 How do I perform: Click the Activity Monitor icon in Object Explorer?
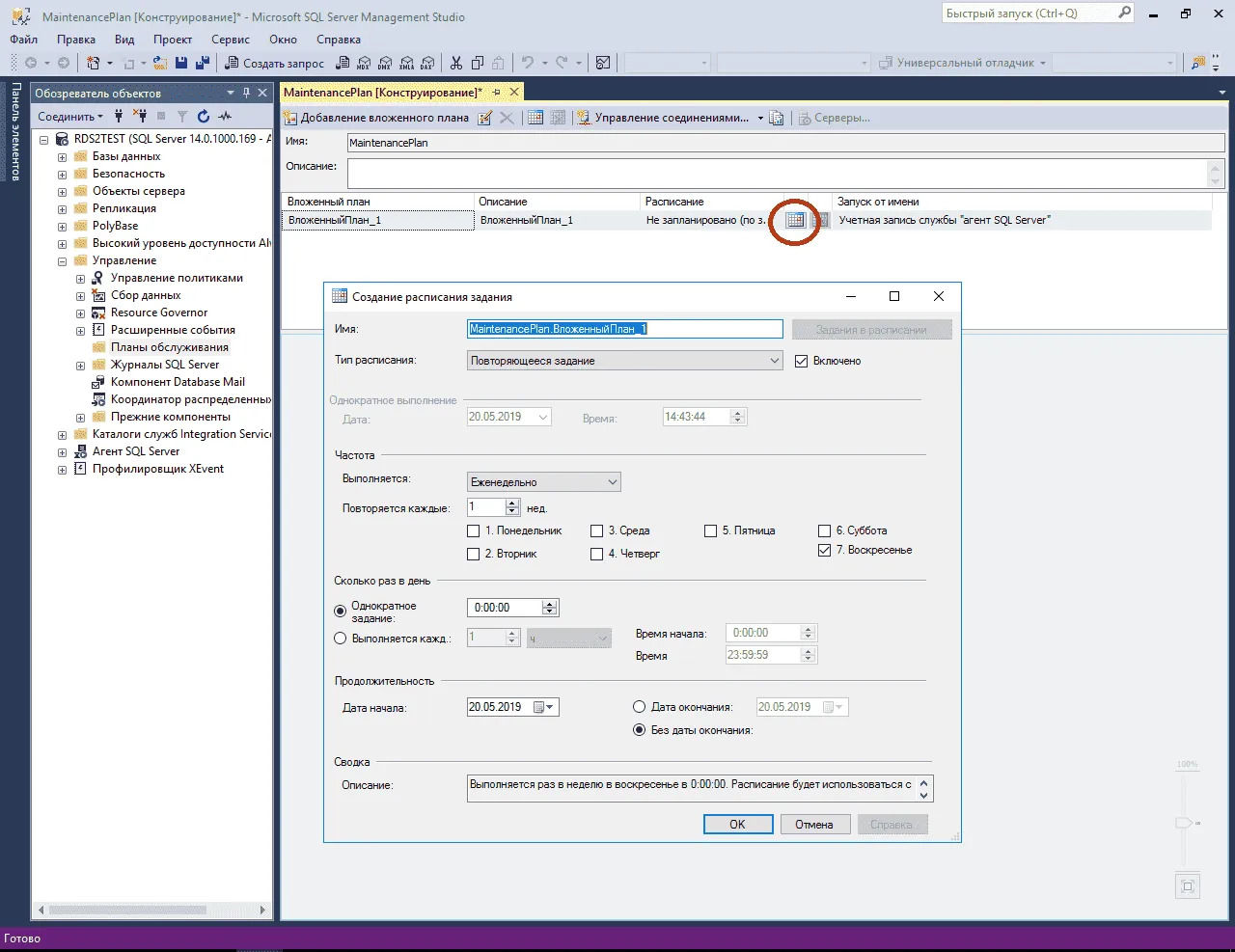(225, 117)
